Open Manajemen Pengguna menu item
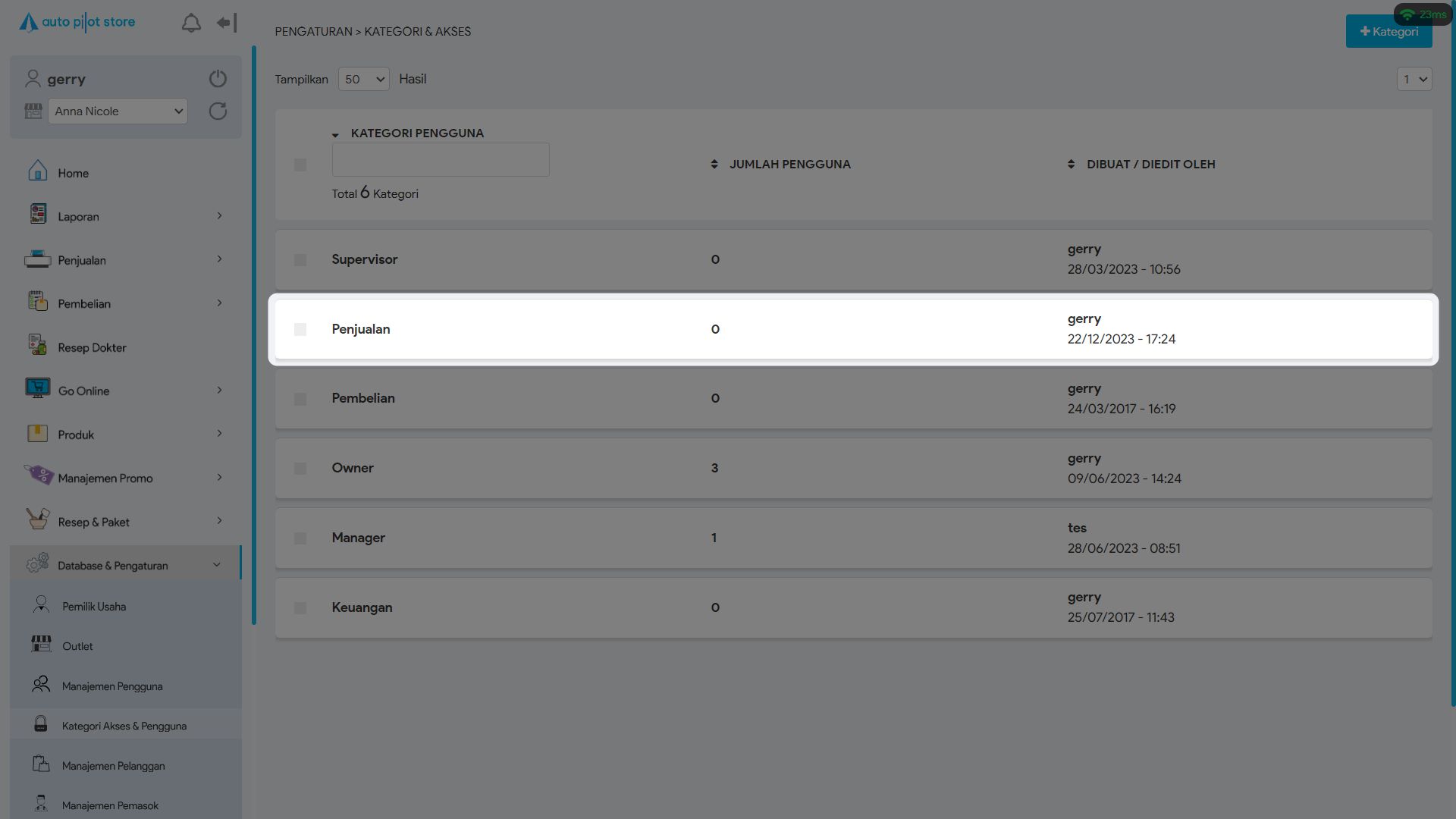Screen dimensions: 1456x819 point(112,686)
